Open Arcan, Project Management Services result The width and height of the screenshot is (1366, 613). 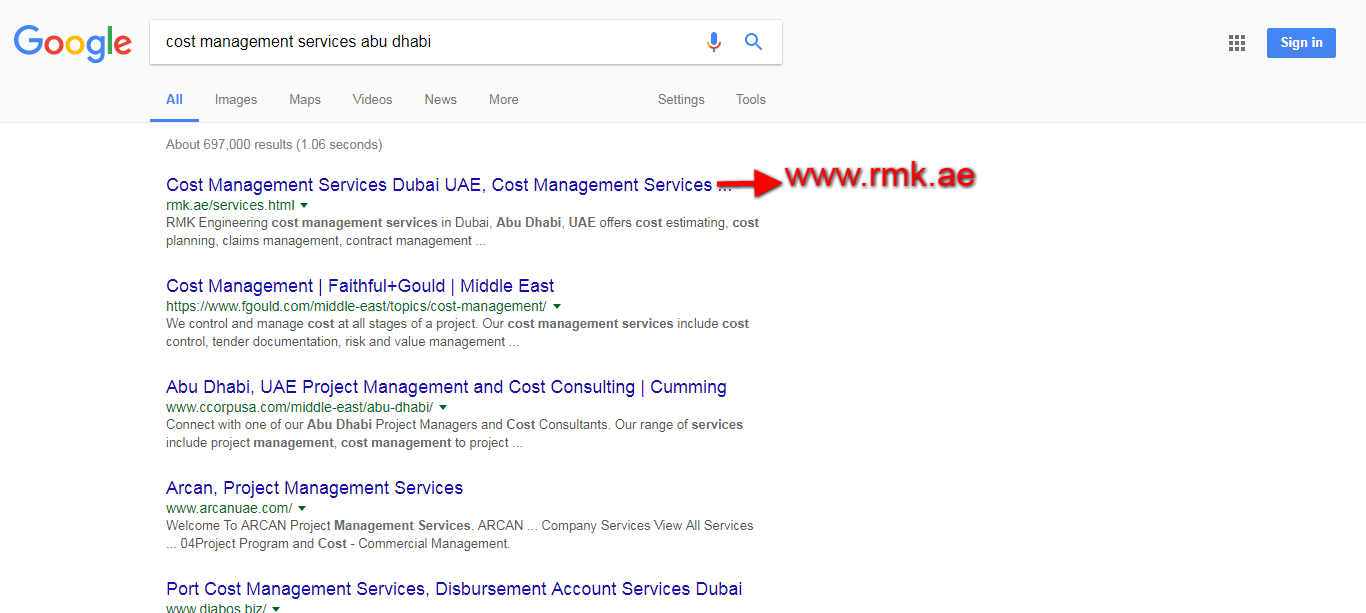pos(314,488)
